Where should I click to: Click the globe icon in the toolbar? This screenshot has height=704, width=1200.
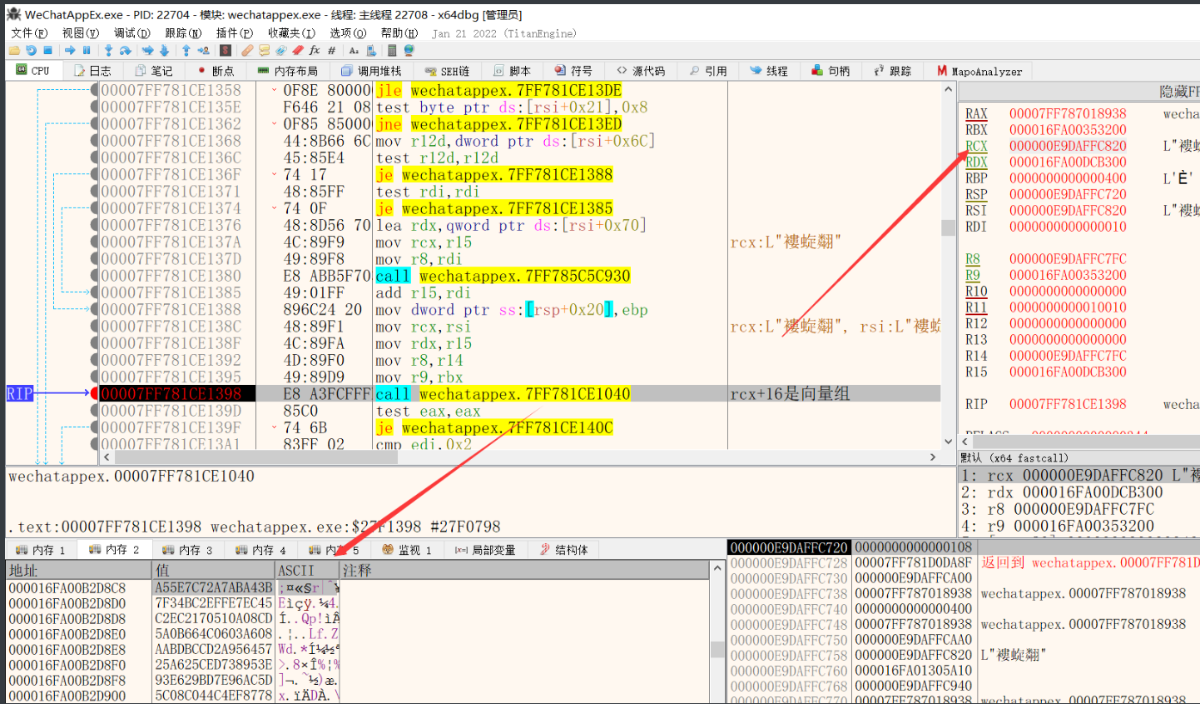[x=409, y=50]
